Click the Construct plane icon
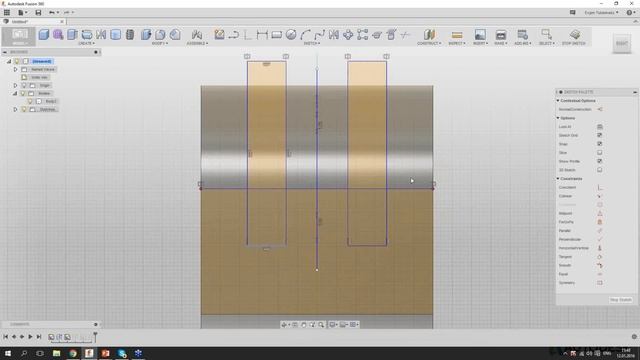Viewport: 640px width, 360px height. pyautogui.click(x=429, y=34)
